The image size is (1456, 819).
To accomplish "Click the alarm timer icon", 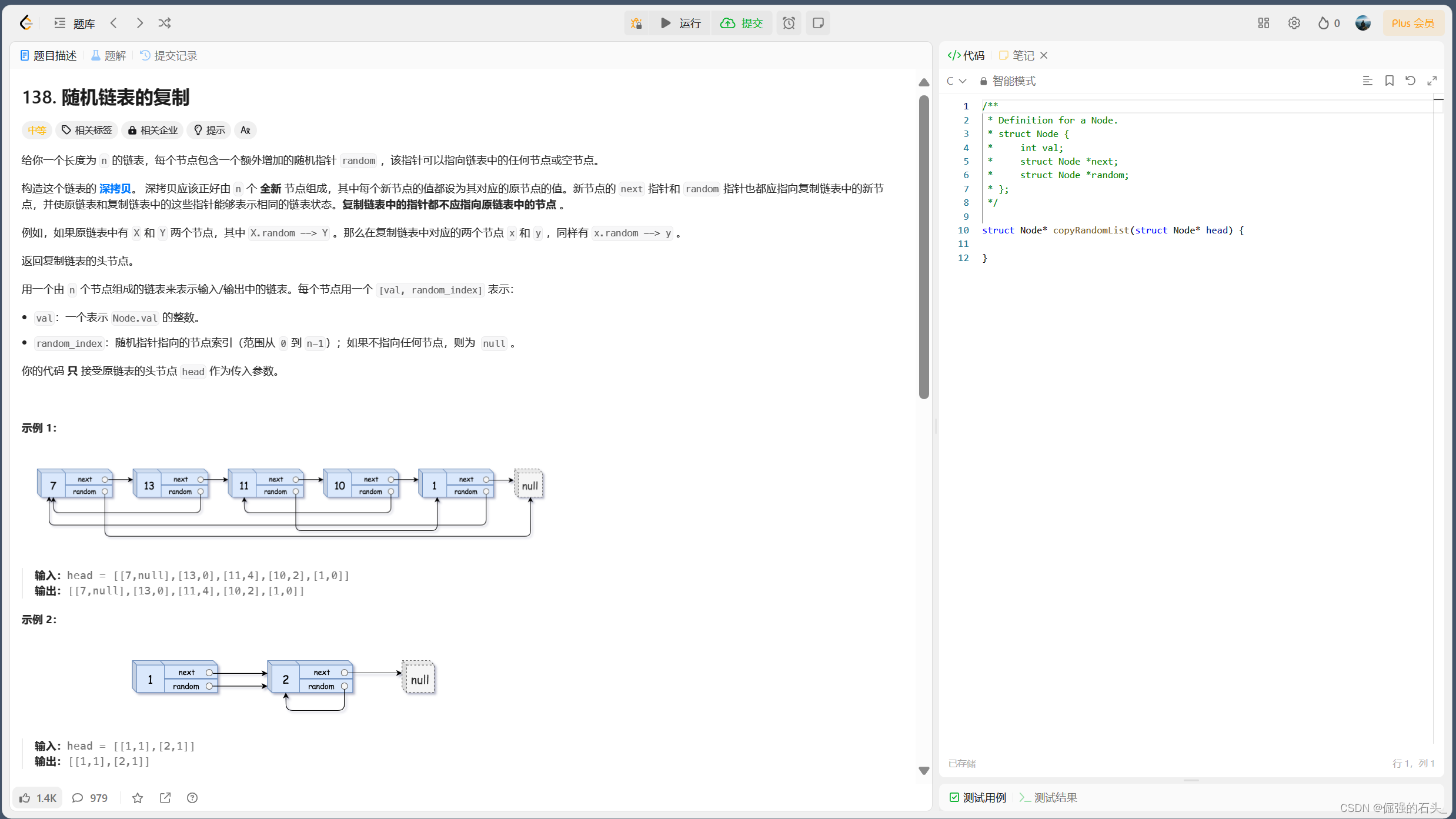I will click(x=789, y=23).
